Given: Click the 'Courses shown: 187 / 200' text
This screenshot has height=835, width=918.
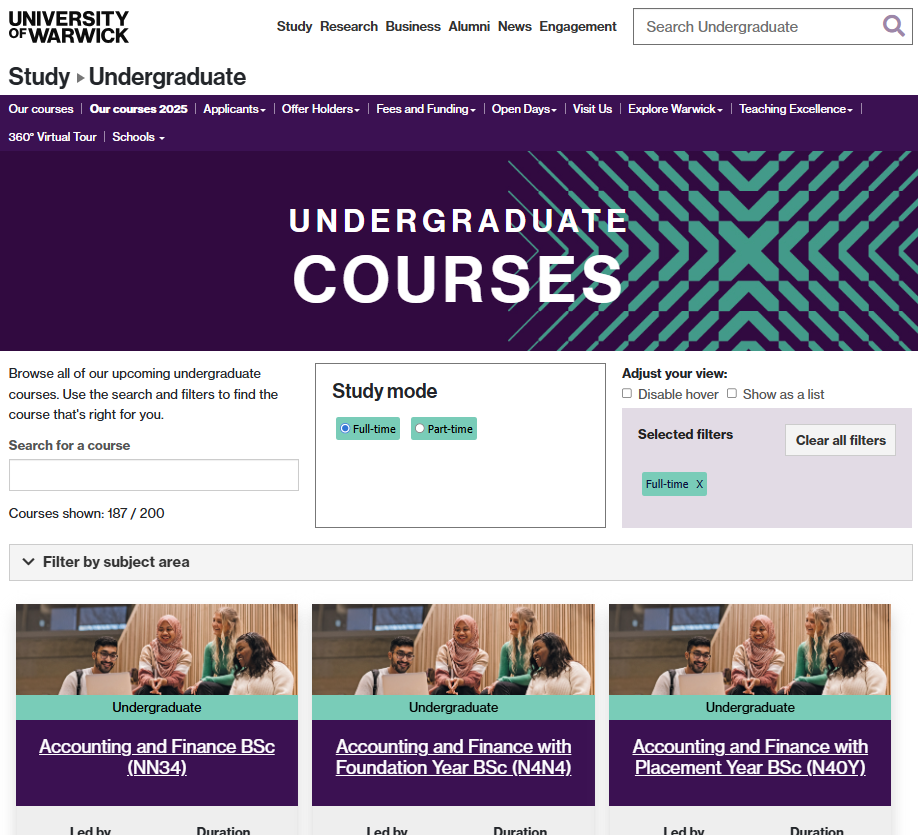Looking at the screenshot, I should click(x=87, y=514).
